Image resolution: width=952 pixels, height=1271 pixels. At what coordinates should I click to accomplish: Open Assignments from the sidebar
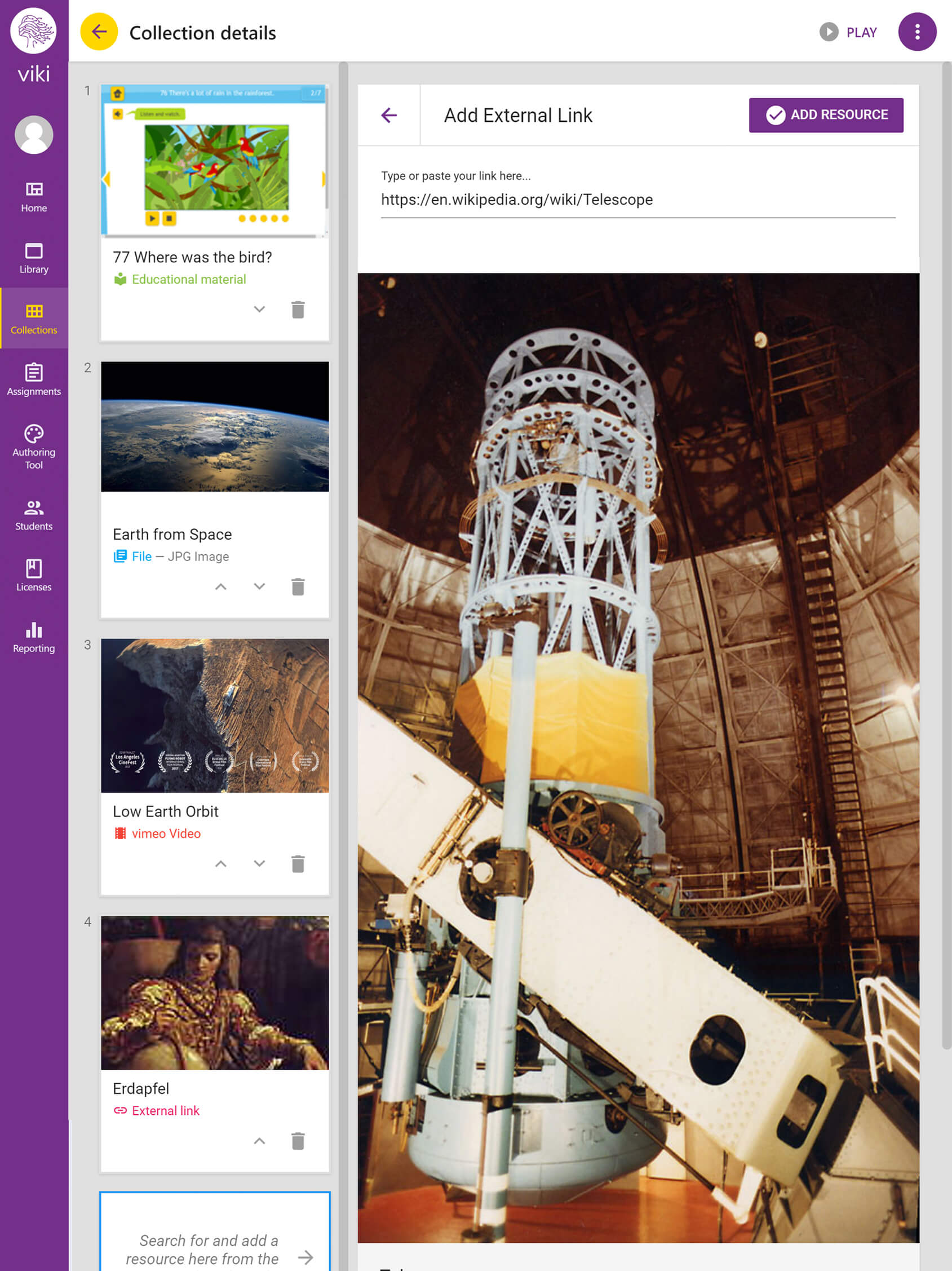click(x=34, y=379)
